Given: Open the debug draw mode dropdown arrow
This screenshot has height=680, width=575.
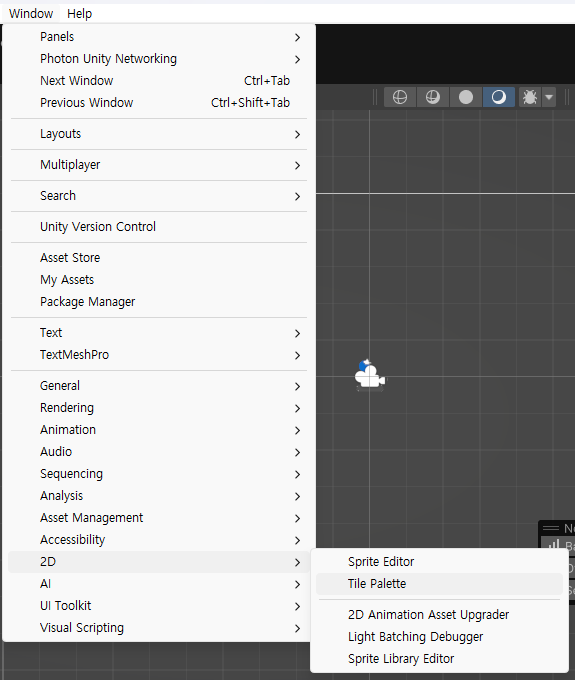Looking at the screenshot, I should (549, 97).
